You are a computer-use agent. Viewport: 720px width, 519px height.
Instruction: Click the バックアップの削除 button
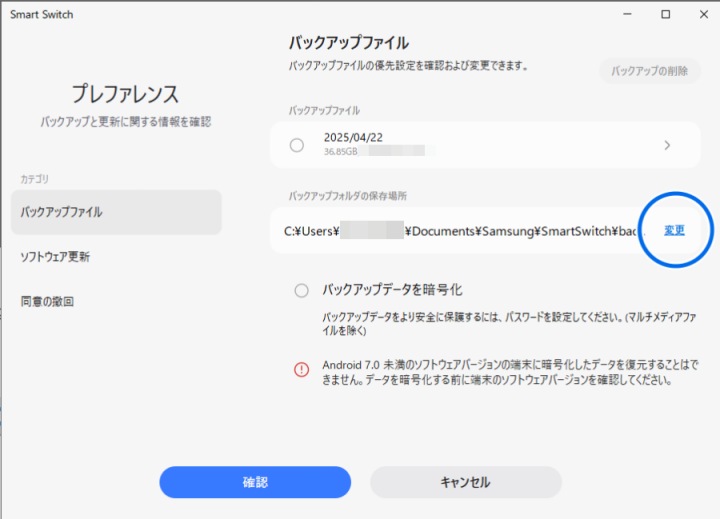649,71
